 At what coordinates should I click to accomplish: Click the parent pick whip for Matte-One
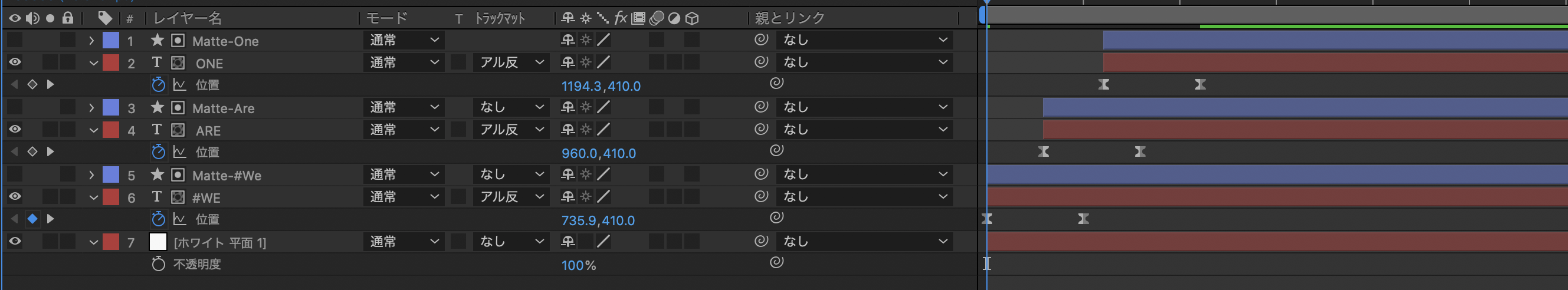click(x=761, y=40)
